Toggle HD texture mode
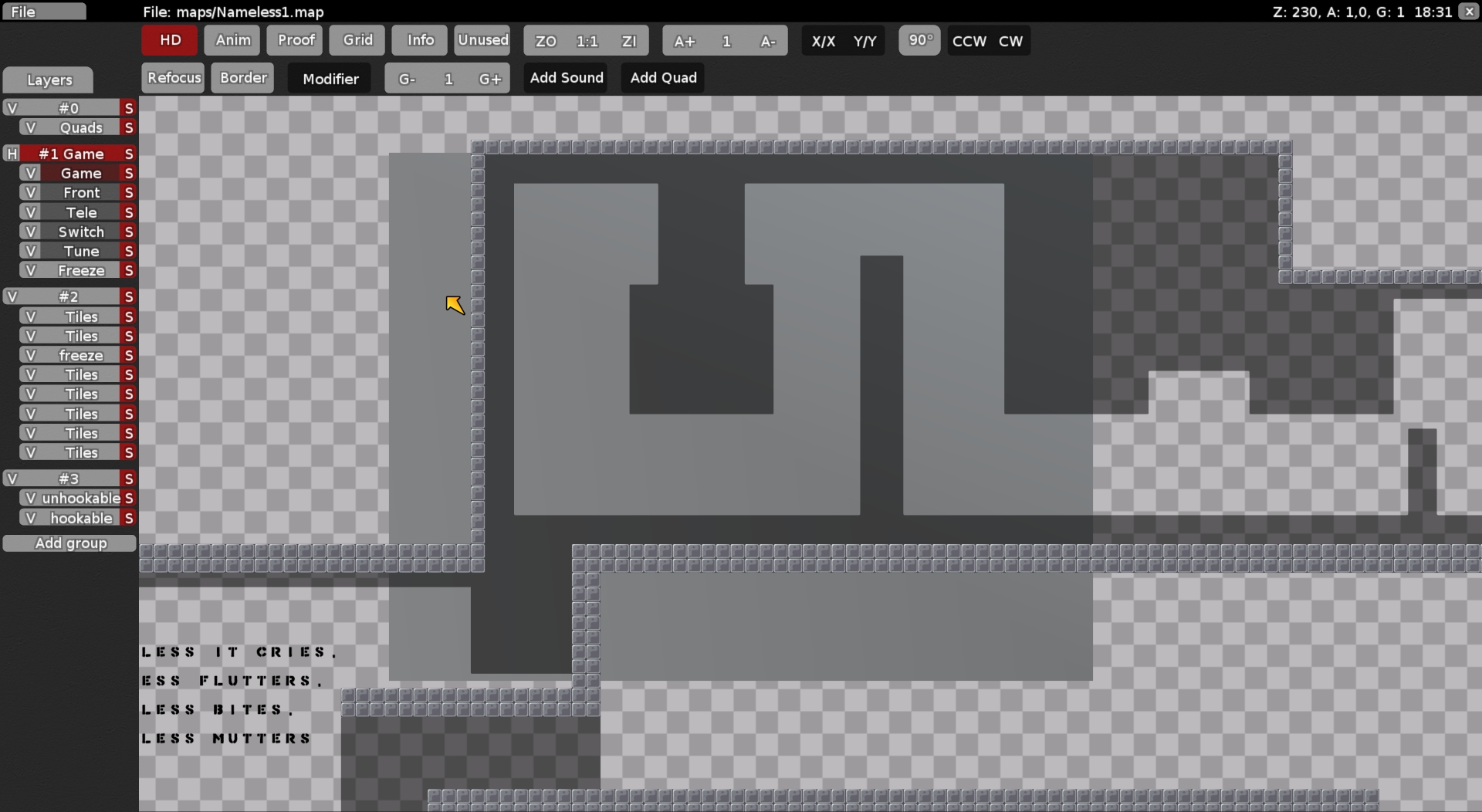The image size is (1482, 812). click(168, 40)
